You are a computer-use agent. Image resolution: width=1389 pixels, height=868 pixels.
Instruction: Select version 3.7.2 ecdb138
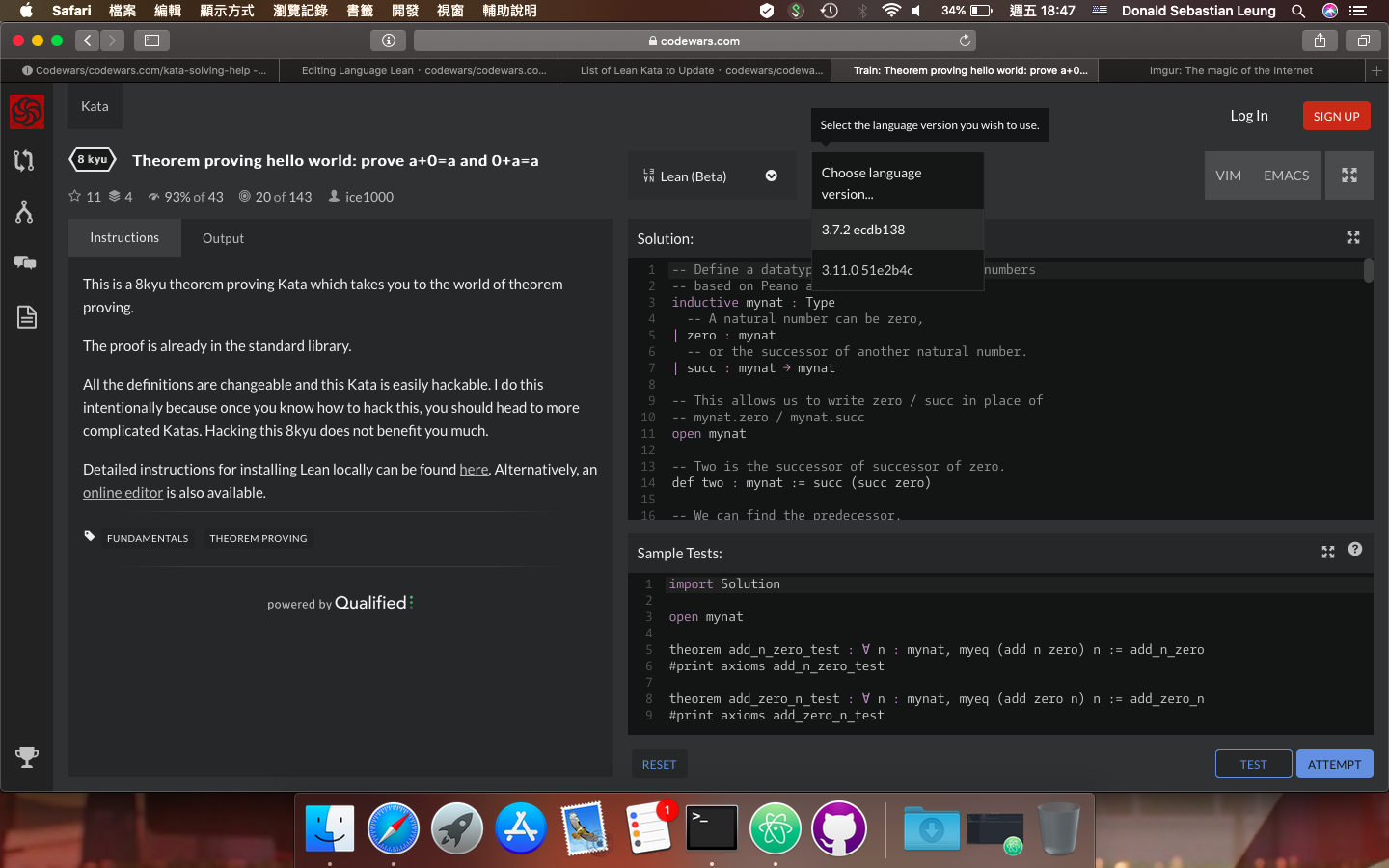point(897,230)
